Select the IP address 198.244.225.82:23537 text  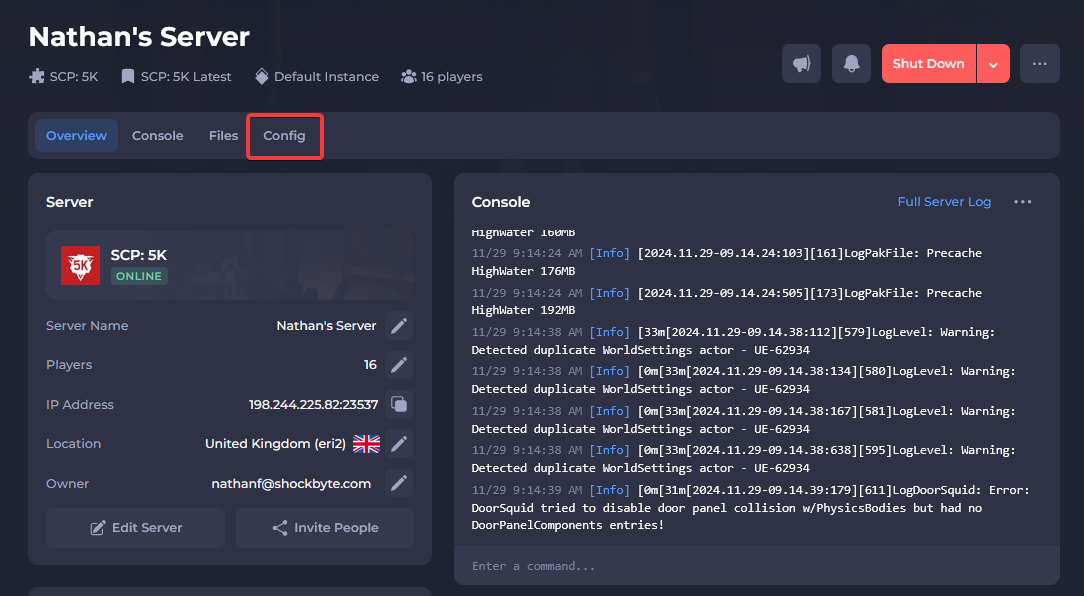click(x=313, y=404)
